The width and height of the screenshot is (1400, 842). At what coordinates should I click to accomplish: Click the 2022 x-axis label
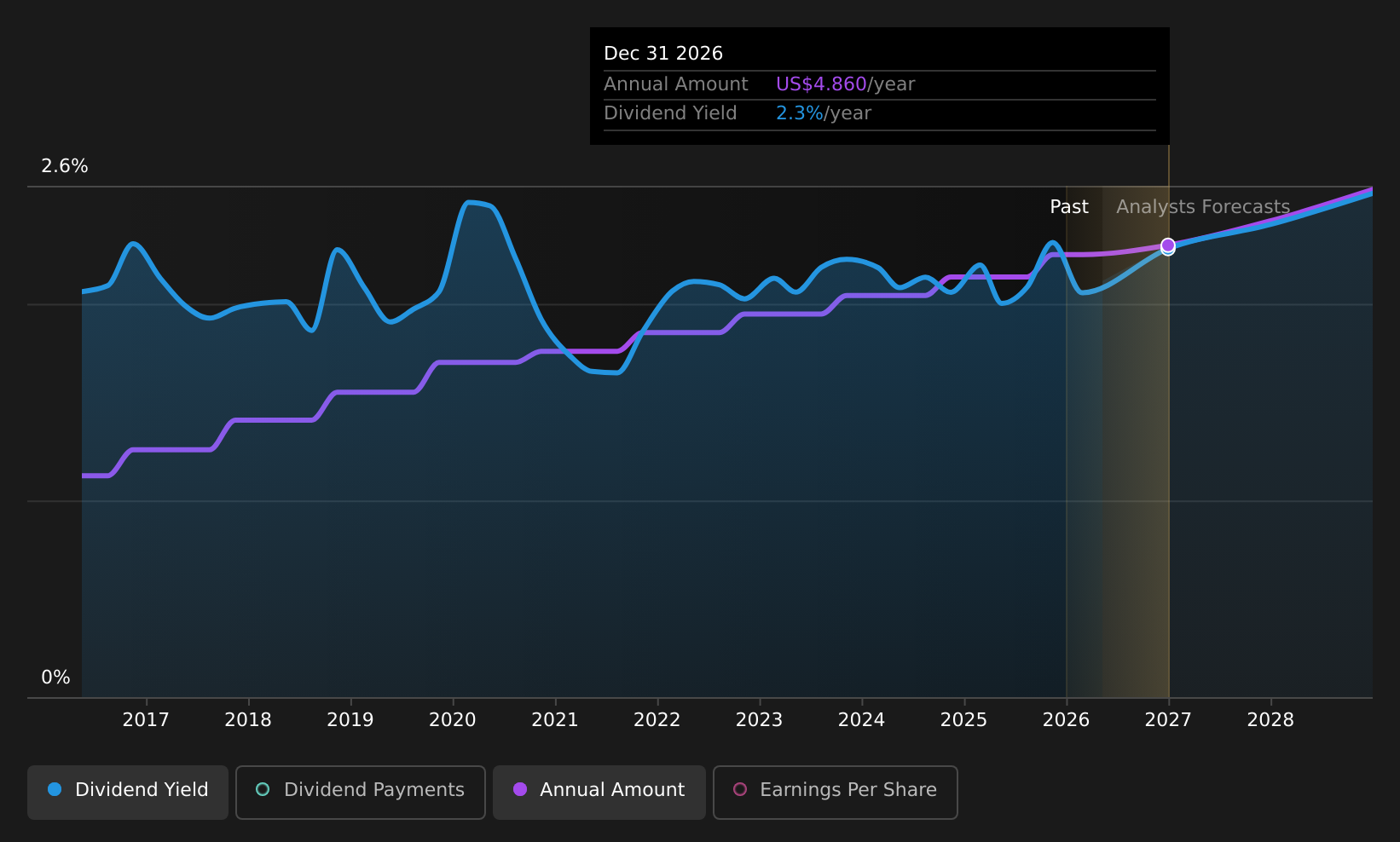coord(657,720)
